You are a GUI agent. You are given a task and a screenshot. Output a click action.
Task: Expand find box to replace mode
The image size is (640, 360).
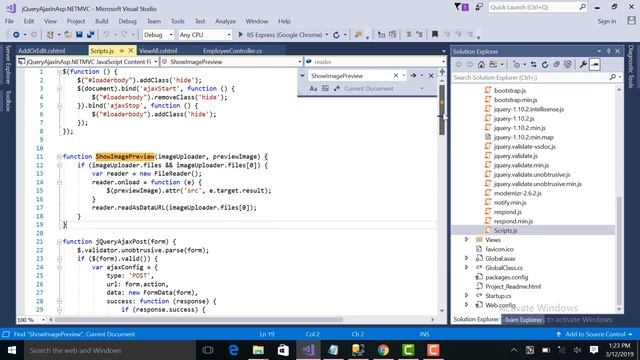(x=302, y=76)
